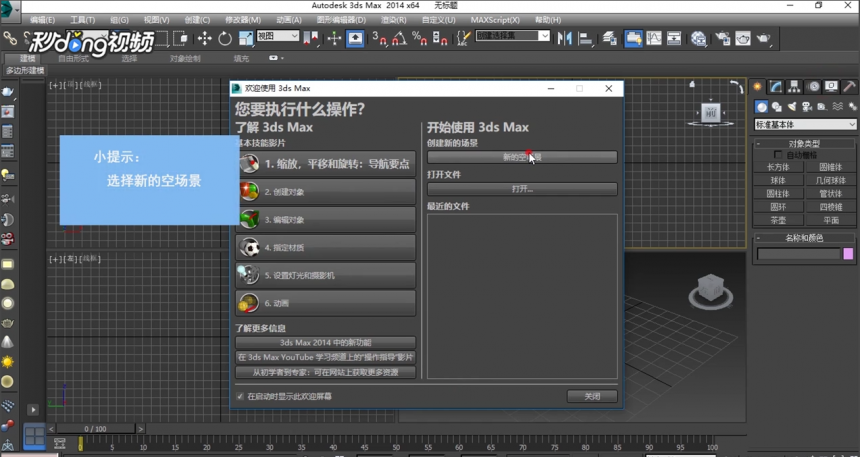The height and width of the screenshot is (457, 860).
Task: Play the 2. 创建对象 tutorial video
Action: tap(325, 191)
